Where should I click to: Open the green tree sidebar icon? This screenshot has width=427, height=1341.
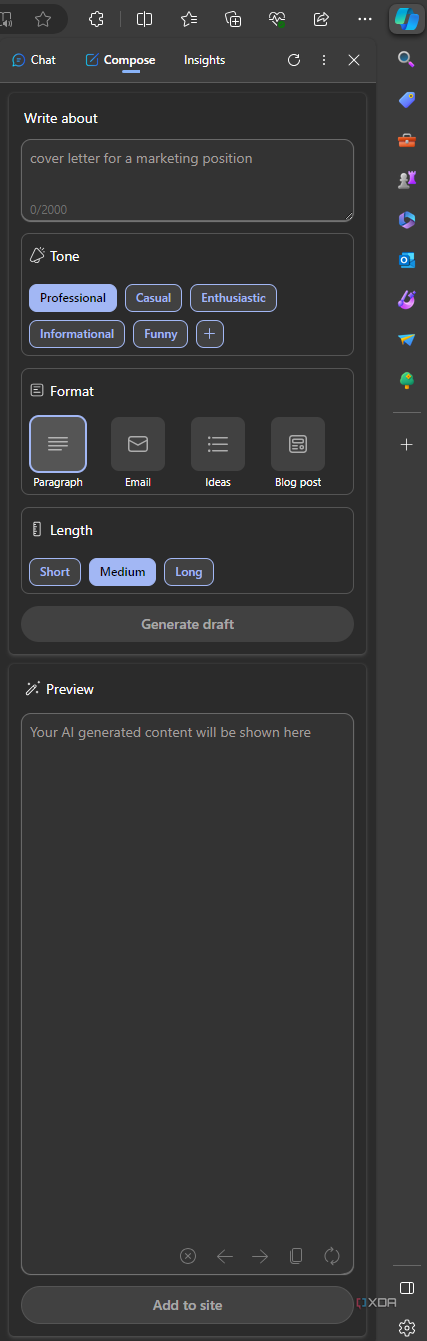point(406,380)
